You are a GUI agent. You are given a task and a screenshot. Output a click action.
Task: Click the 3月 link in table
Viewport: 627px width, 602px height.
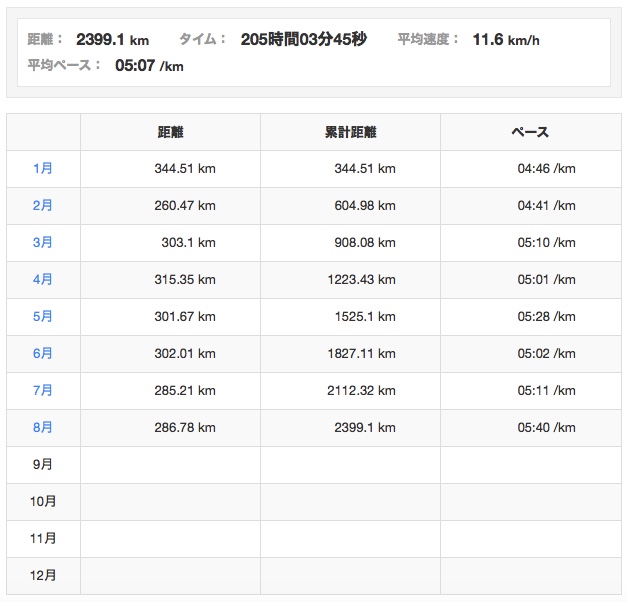pyautogui.click(x=43, y=243)
